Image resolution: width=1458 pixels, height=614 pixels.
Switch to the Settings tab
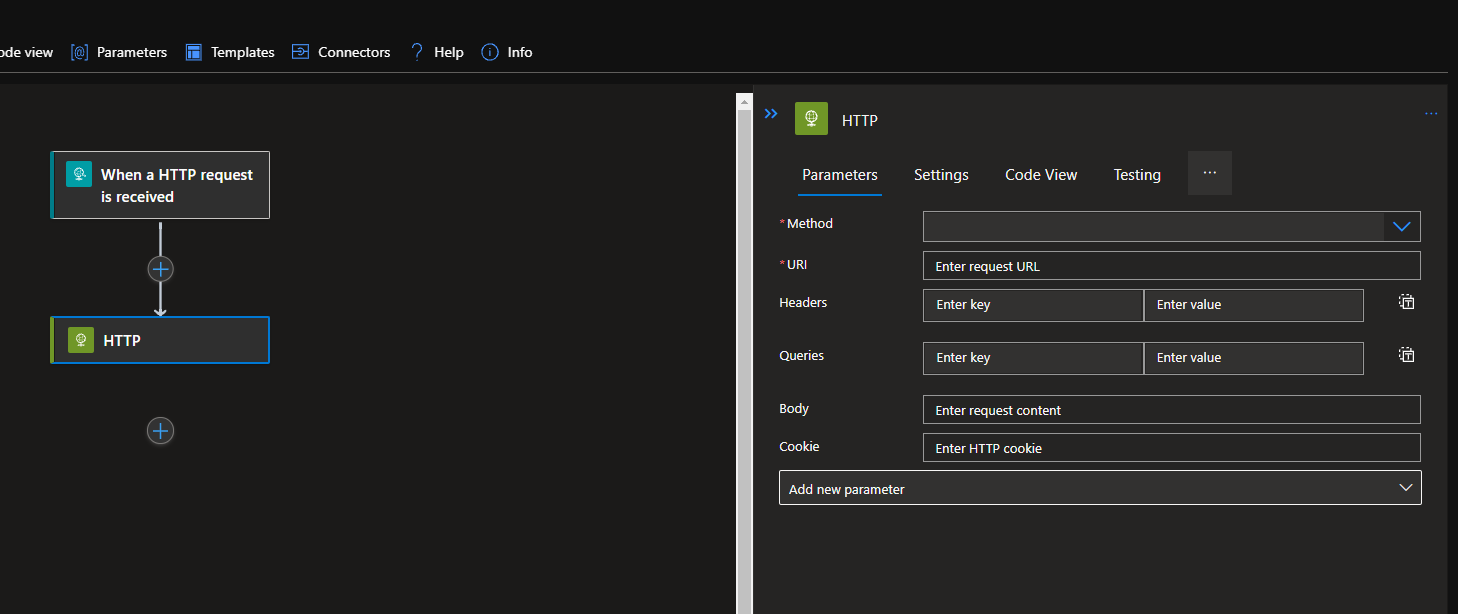940,174
